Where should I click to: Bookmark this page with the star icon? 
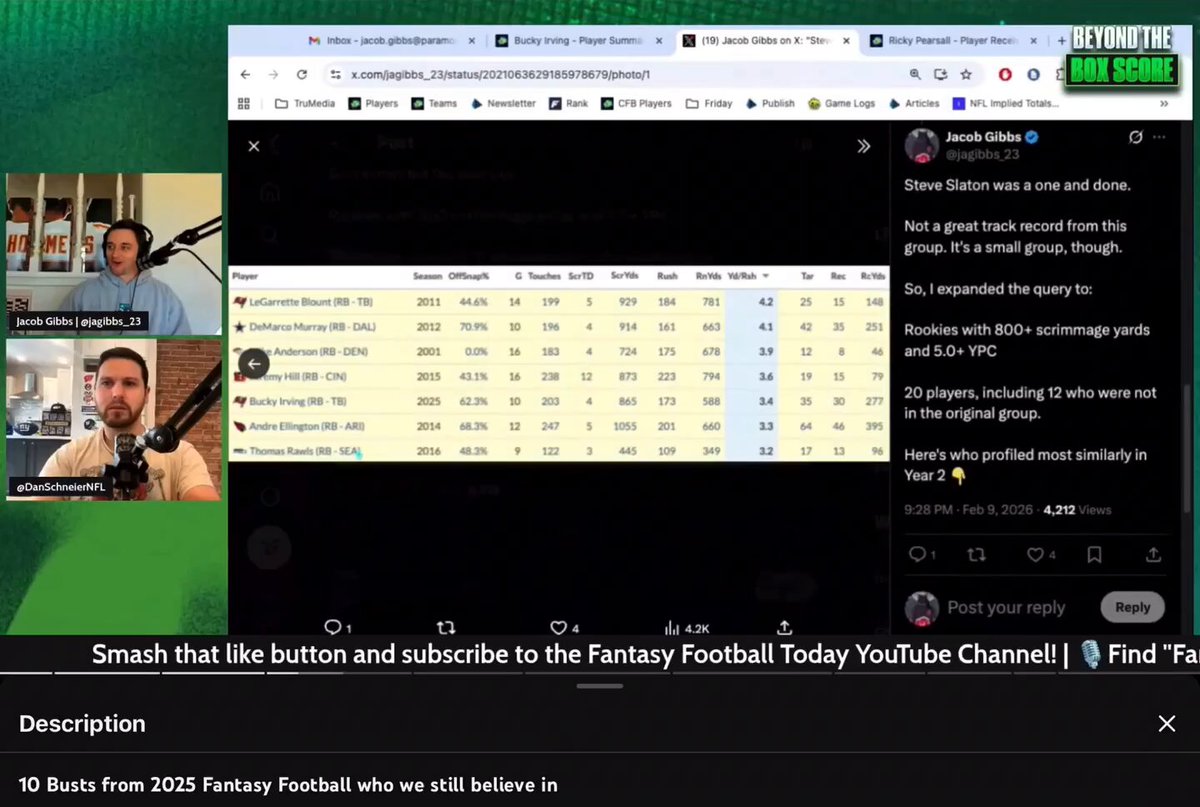point(966,74)
